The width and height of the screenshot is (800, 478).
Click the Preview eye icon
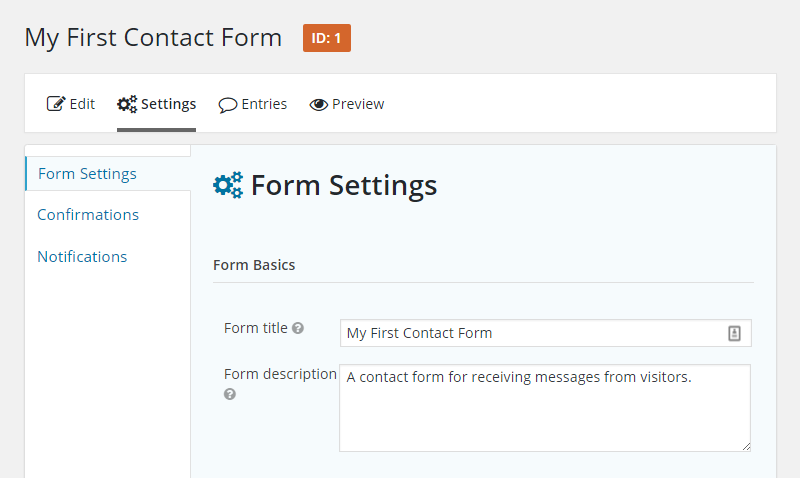click(319, 105)
